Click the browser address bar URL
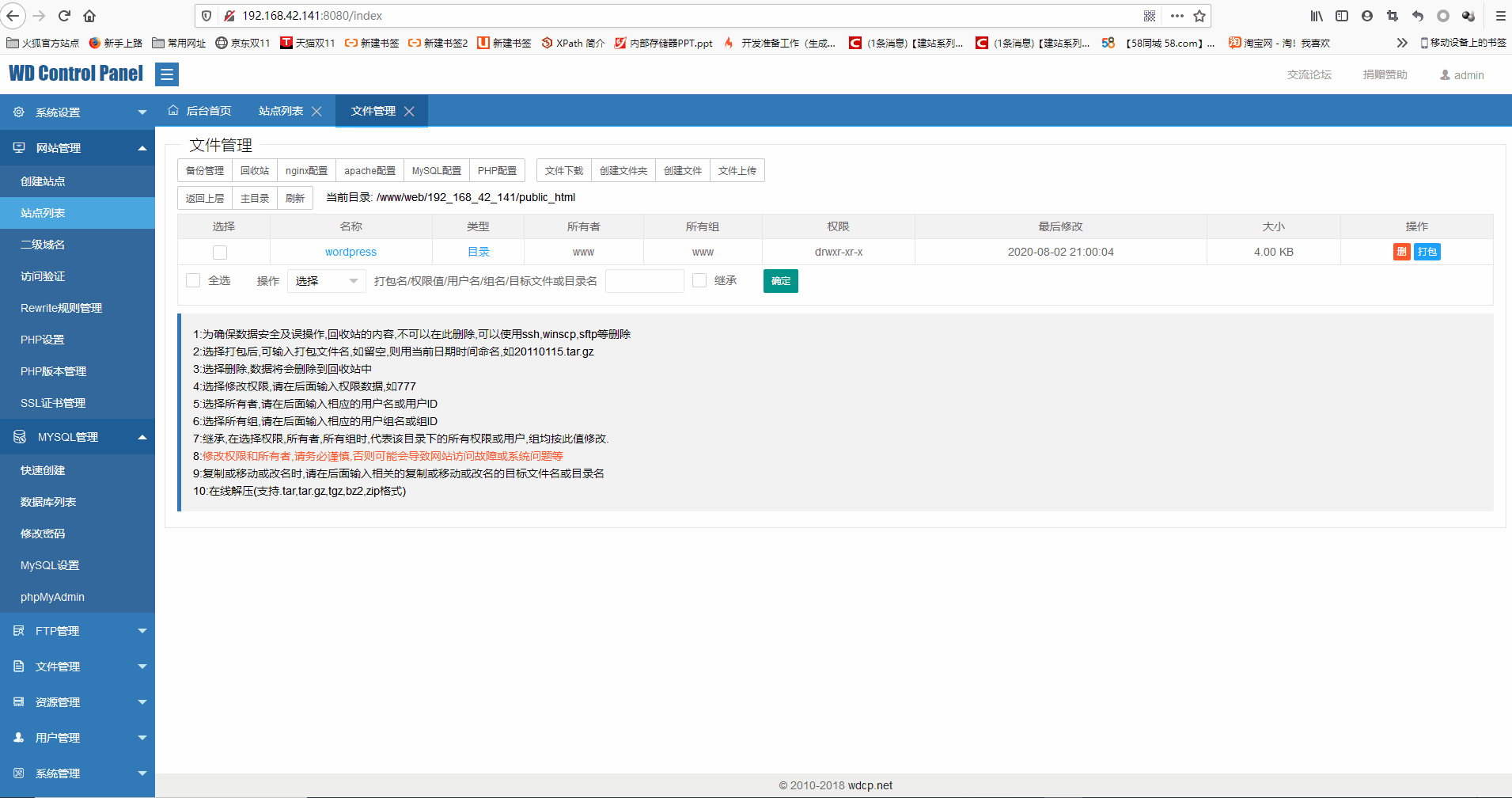The width and height of the screenshot is (1512, 798). coord(312,16)
